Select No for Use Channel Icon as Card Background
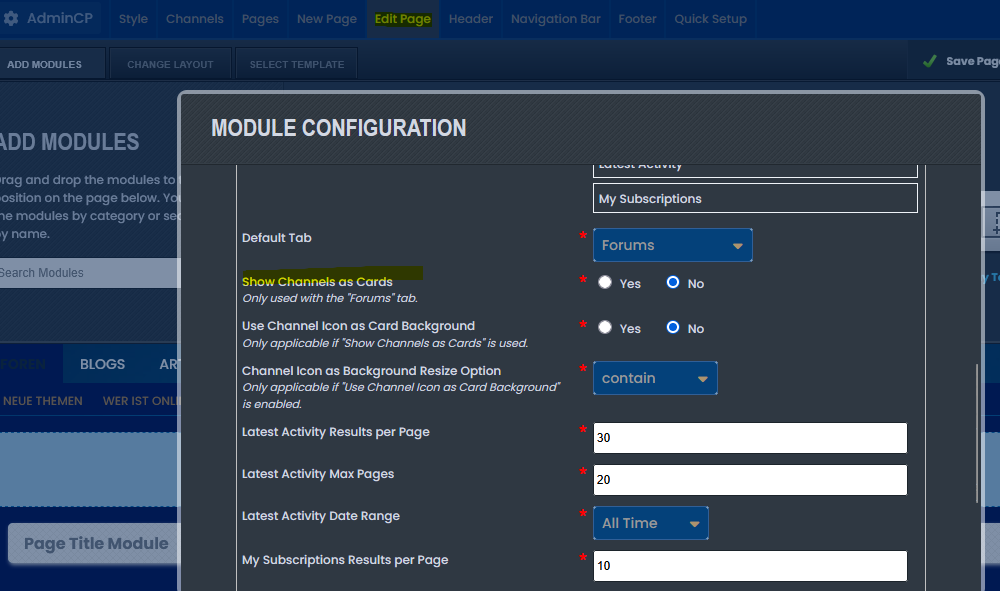The image size is (1000, 591). [673, 327]
